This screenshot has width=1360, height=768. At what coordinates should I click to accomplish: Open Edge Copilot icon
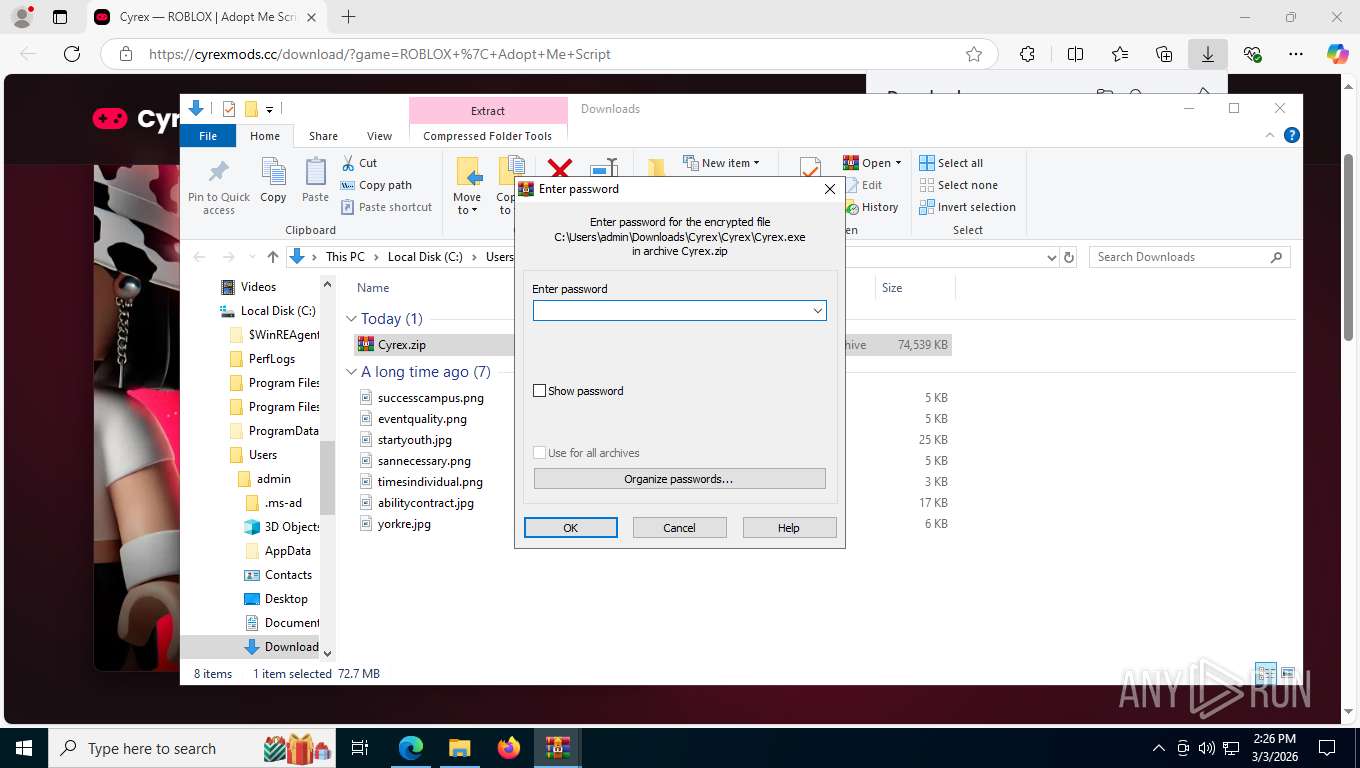coord(1338,54)
